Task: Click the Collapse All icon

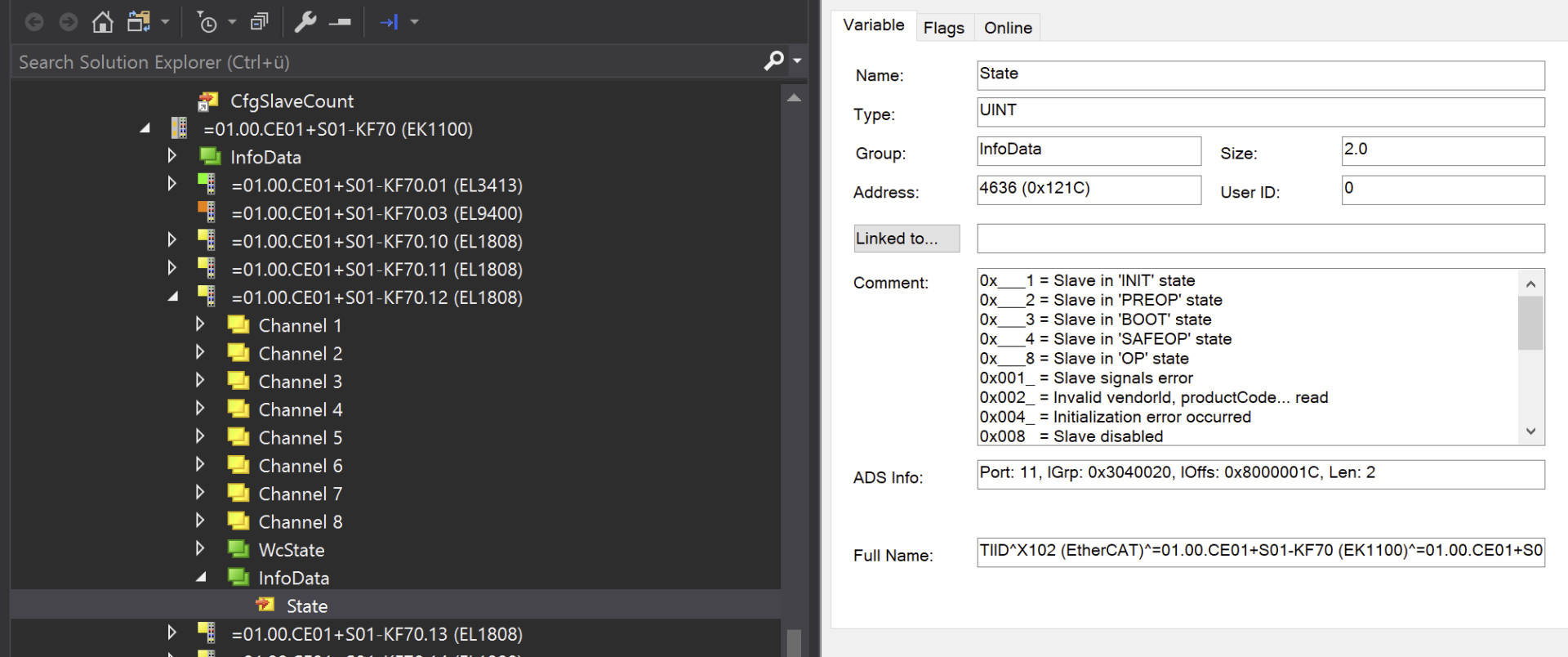Action: 259,22
